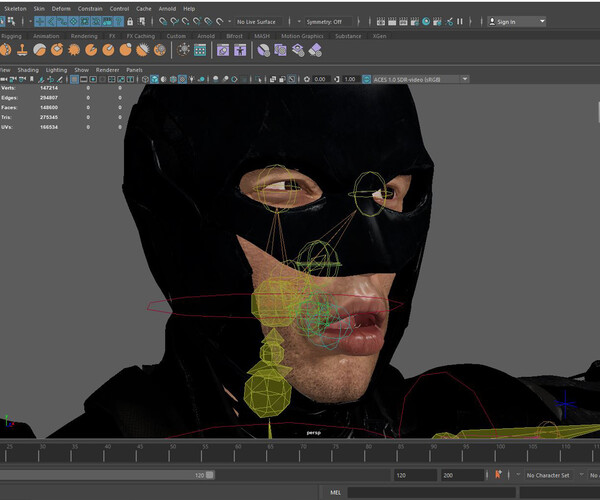Switch to the Rendering shelf tab
Image resolution: width=600 pixels, height=500 pixels.
point(84,36)
